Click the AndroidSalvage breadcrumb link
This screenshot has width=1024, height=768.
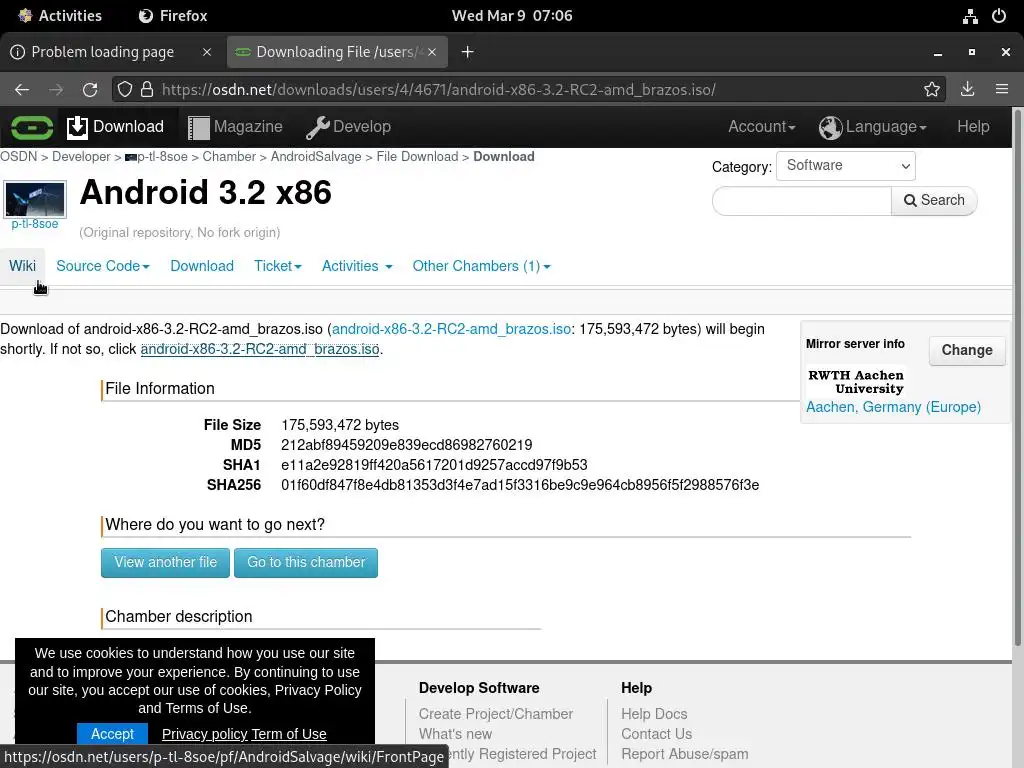coord(316,157)
